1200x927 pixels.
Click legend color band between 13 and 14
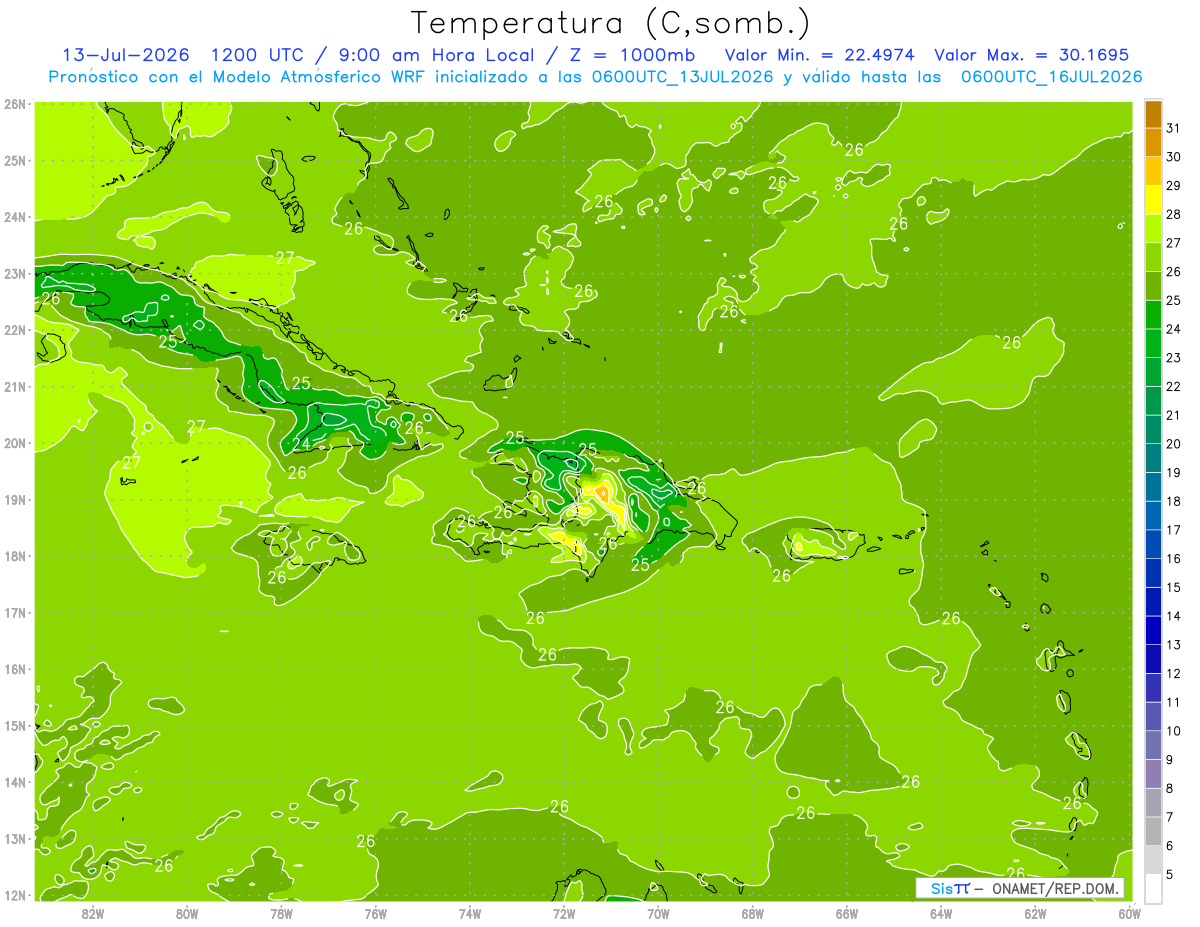pos(1153,630)
